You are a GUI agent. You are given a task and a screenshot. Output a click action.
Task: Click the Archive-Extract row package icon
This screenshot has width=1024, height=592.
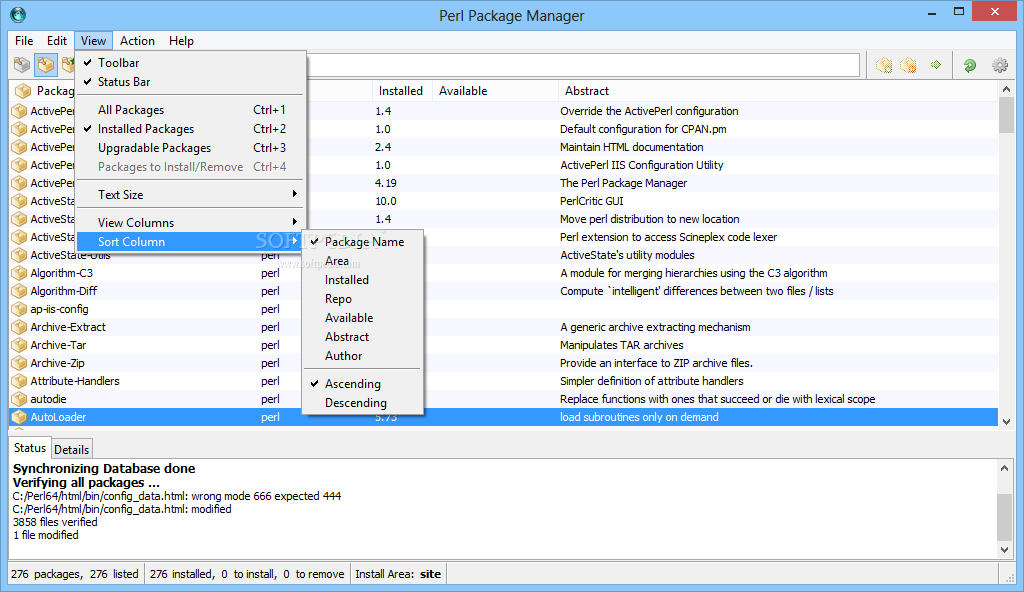pyautogui.click(x=19, y=327)
